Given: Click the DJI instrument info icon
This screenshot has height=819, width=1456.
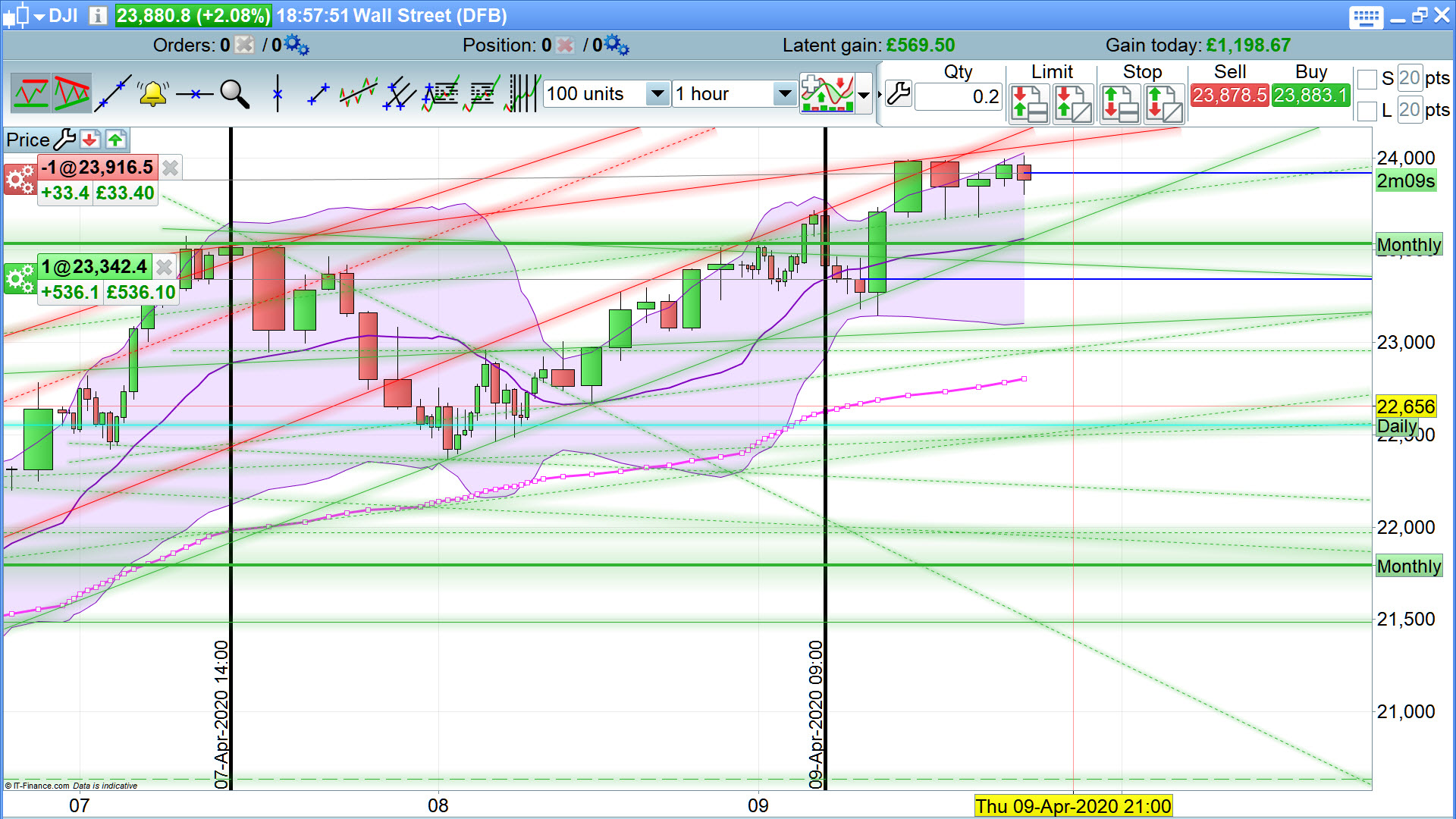Looking at the screenshot, I should tap(98, 15).
